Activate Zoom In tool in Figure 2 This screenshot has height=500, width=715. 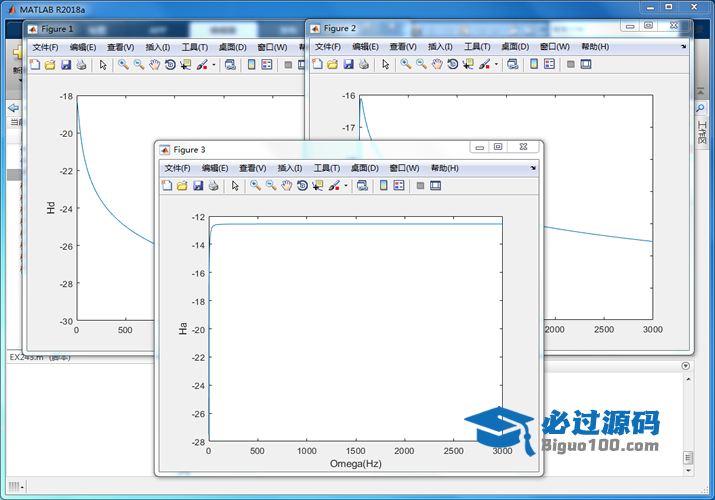click(406, 64)
